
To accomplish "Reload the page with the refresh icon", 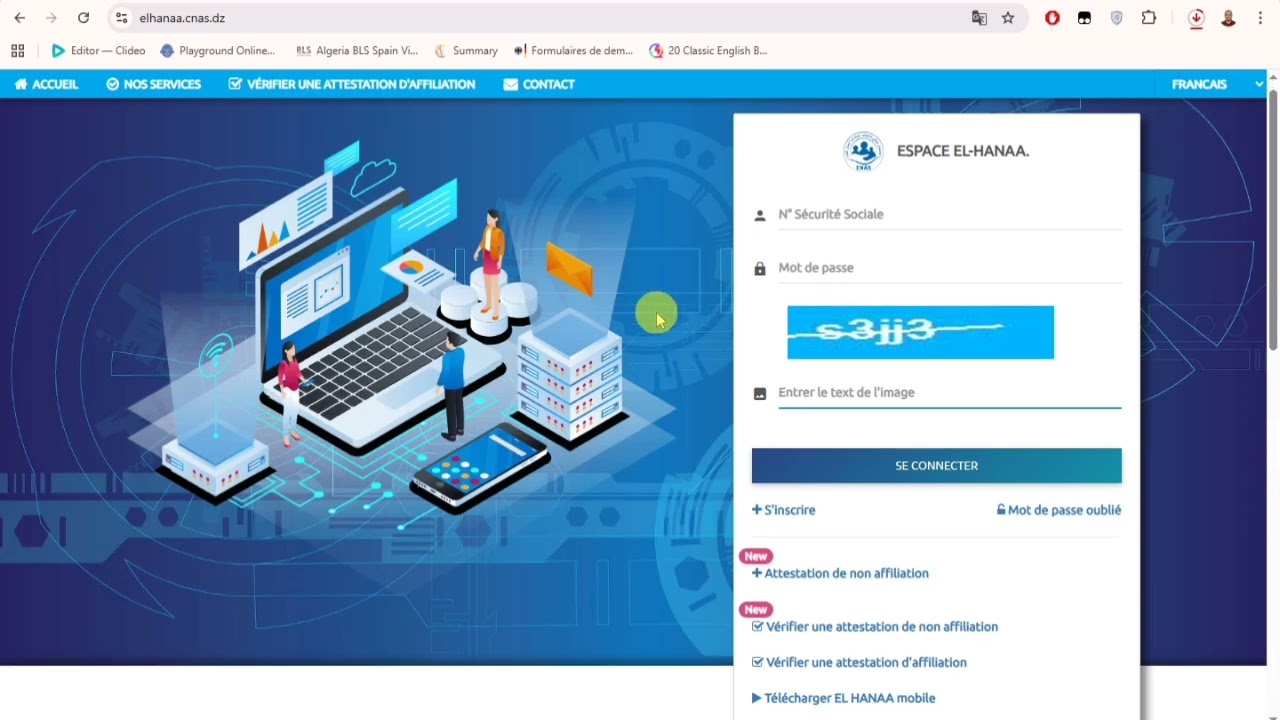I will point(84,18).
